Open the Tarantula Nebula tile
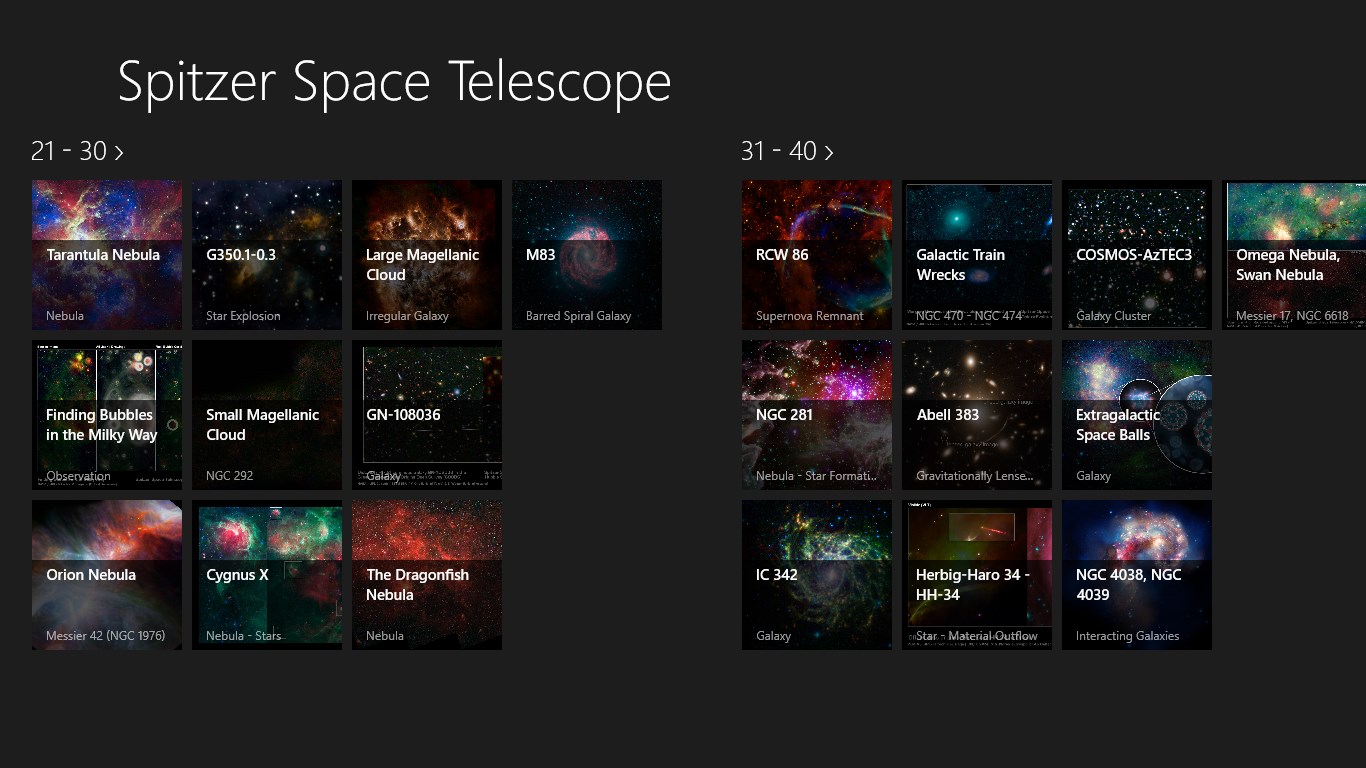 coord(107,255)
